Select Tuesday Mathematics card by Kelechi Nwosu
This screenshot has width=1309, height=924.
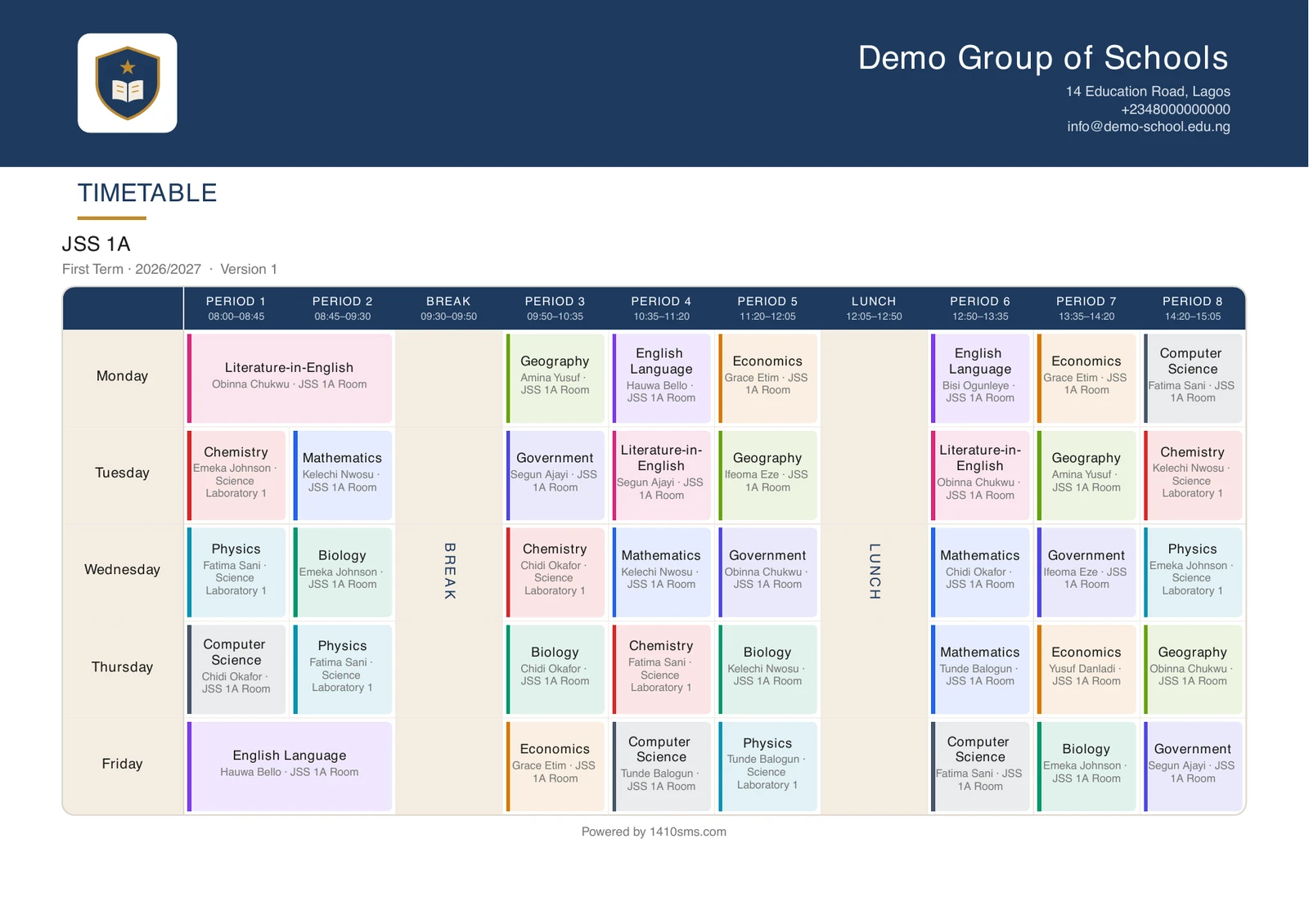[343, 475]
